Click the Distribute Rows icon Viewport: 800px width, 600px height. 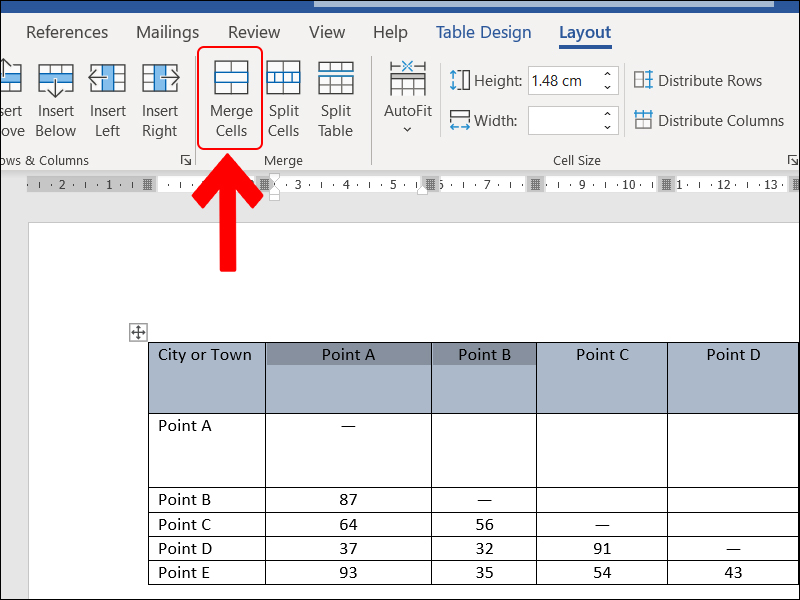coord(697,81)
